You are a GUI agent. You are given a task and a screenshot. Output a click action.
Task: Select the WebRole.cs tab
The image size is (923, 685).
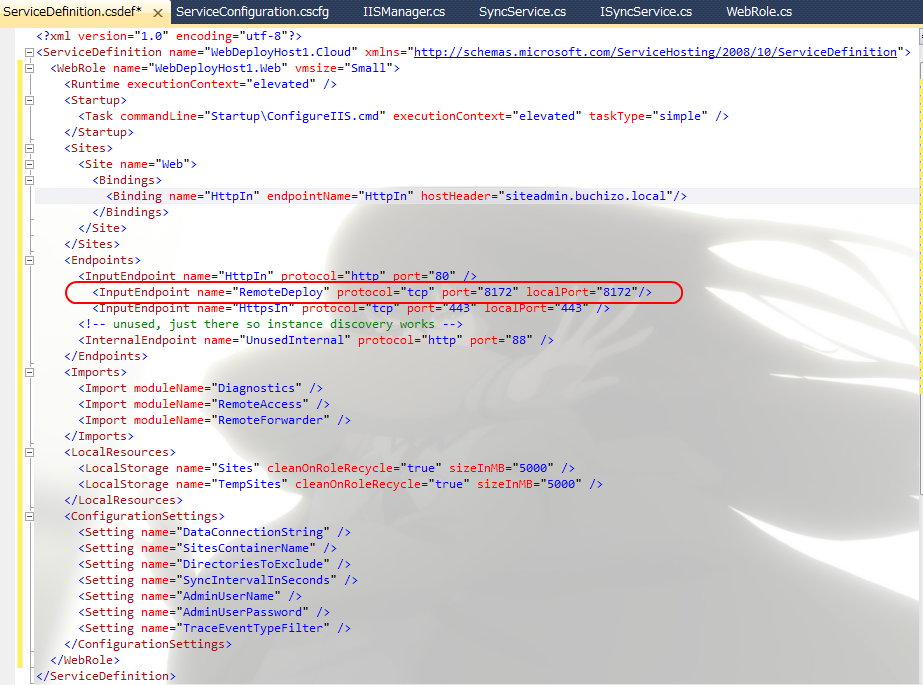coord(758,12)
